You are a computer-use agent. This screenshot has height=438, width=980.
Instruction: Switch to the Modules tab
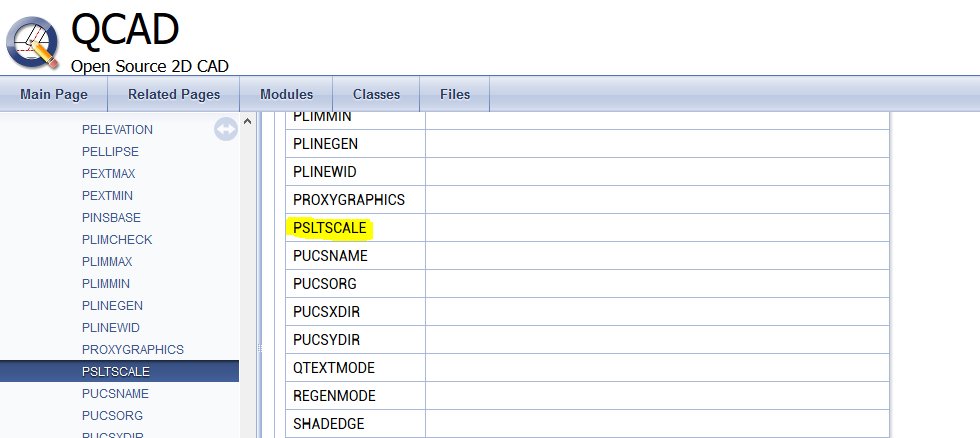(286, 95)
